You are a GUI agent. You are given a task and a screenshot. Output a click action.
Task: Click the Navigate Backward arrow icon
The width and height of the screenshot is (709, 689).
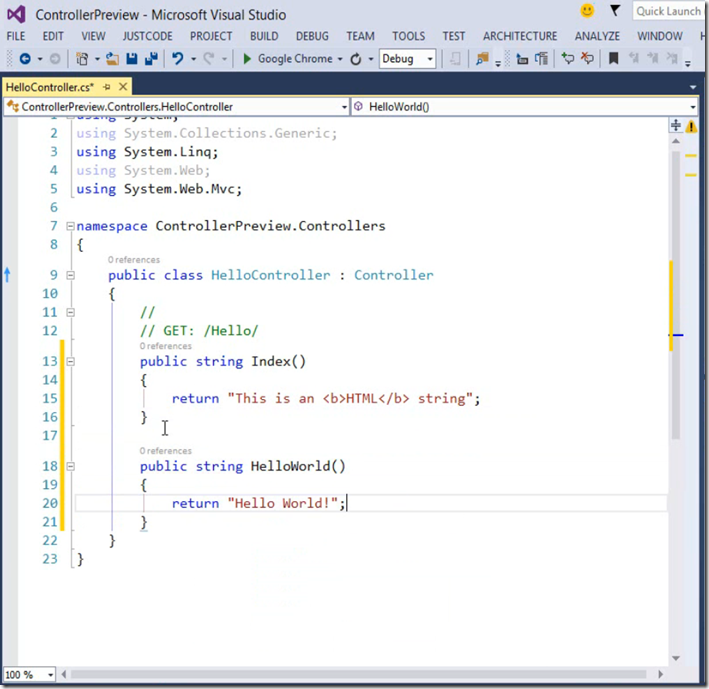tap(25, 59)
